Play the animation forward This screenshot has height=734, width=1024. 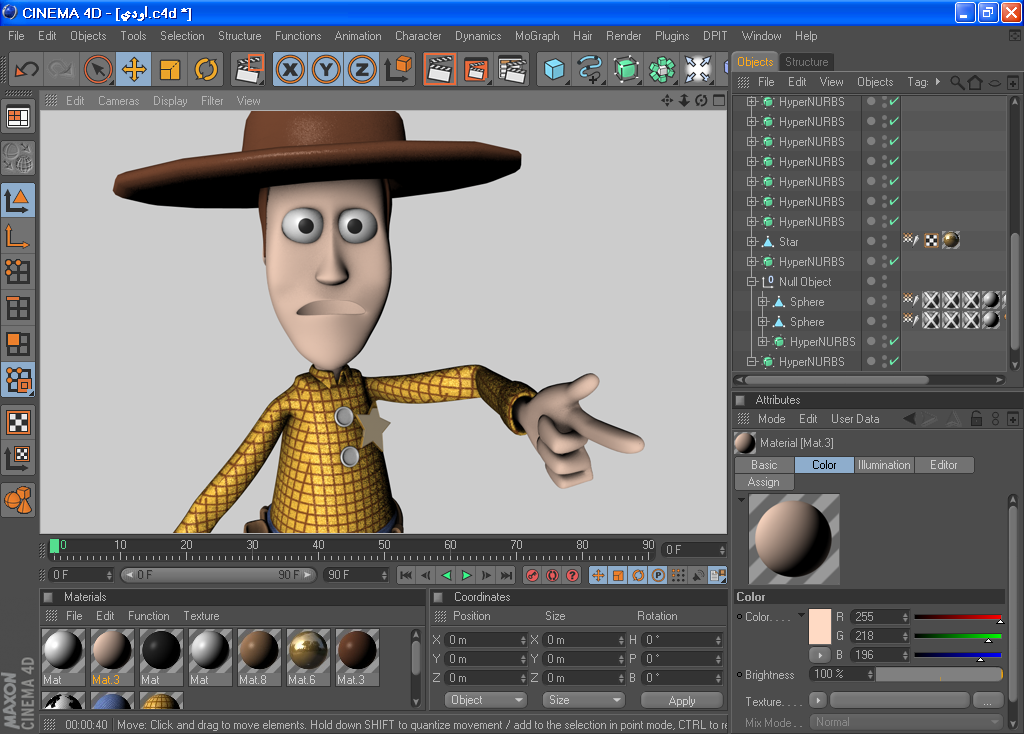pyautogui.click(x=466, y=575)
